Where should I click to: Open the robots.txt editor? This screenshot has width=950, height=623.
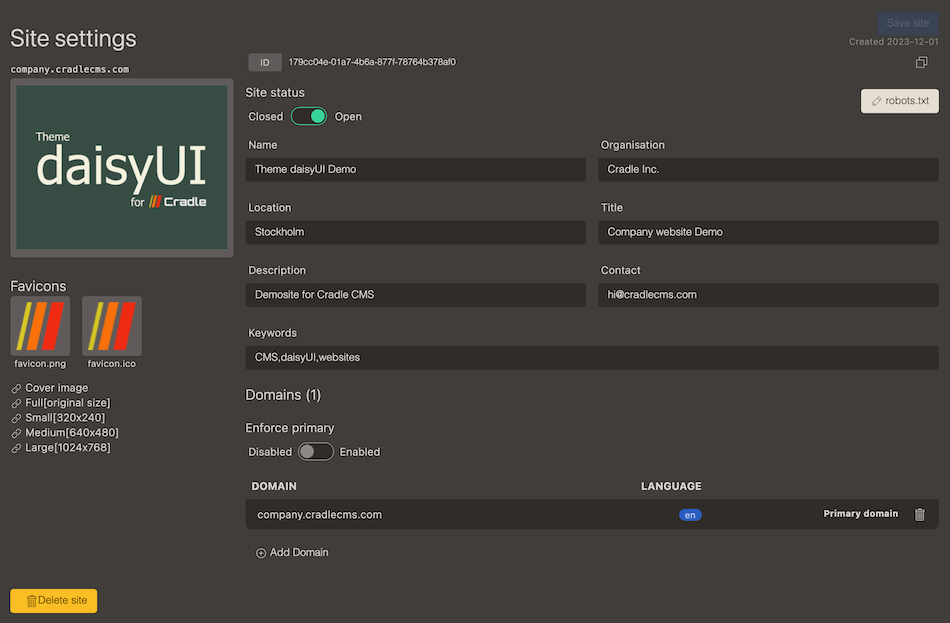pyautogui.click(x=900, y=101)
